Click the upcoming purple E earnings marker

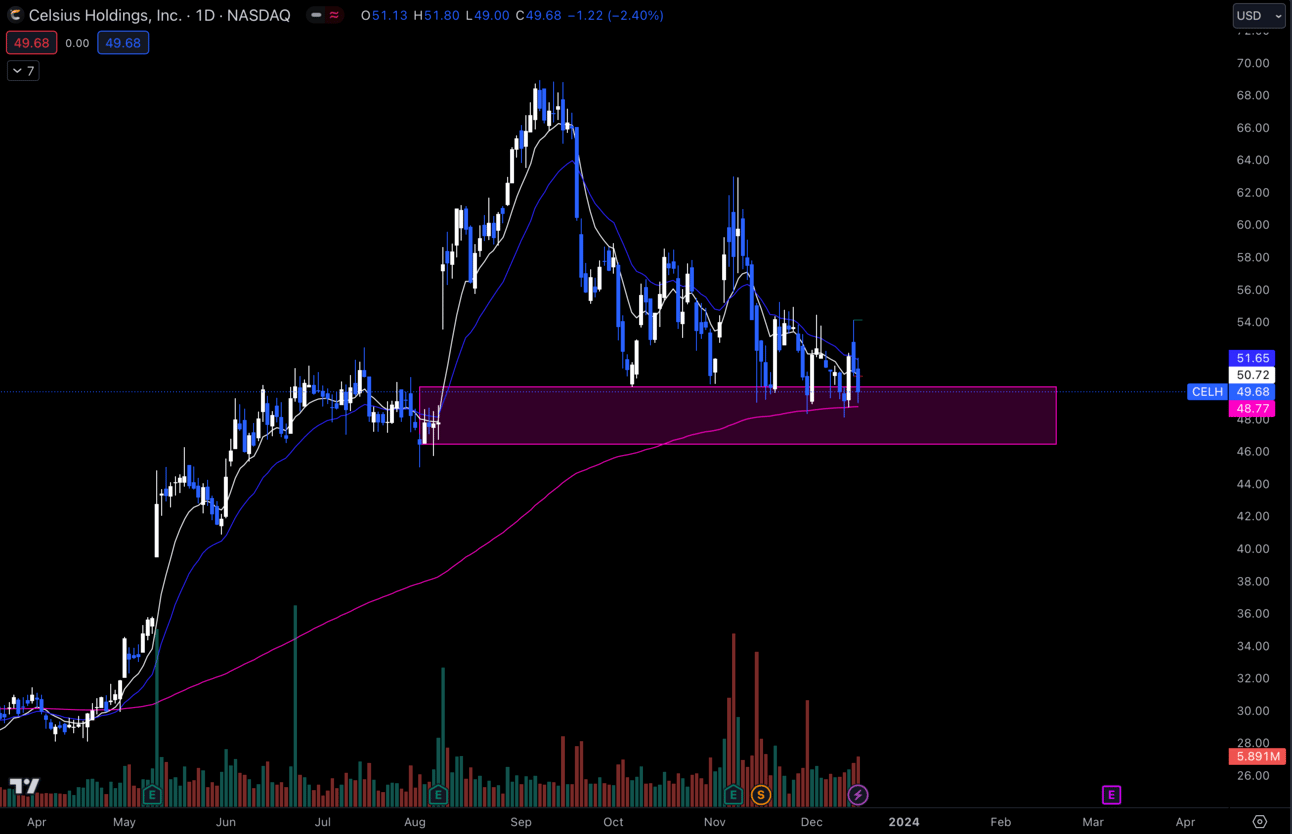(1111, 795)
